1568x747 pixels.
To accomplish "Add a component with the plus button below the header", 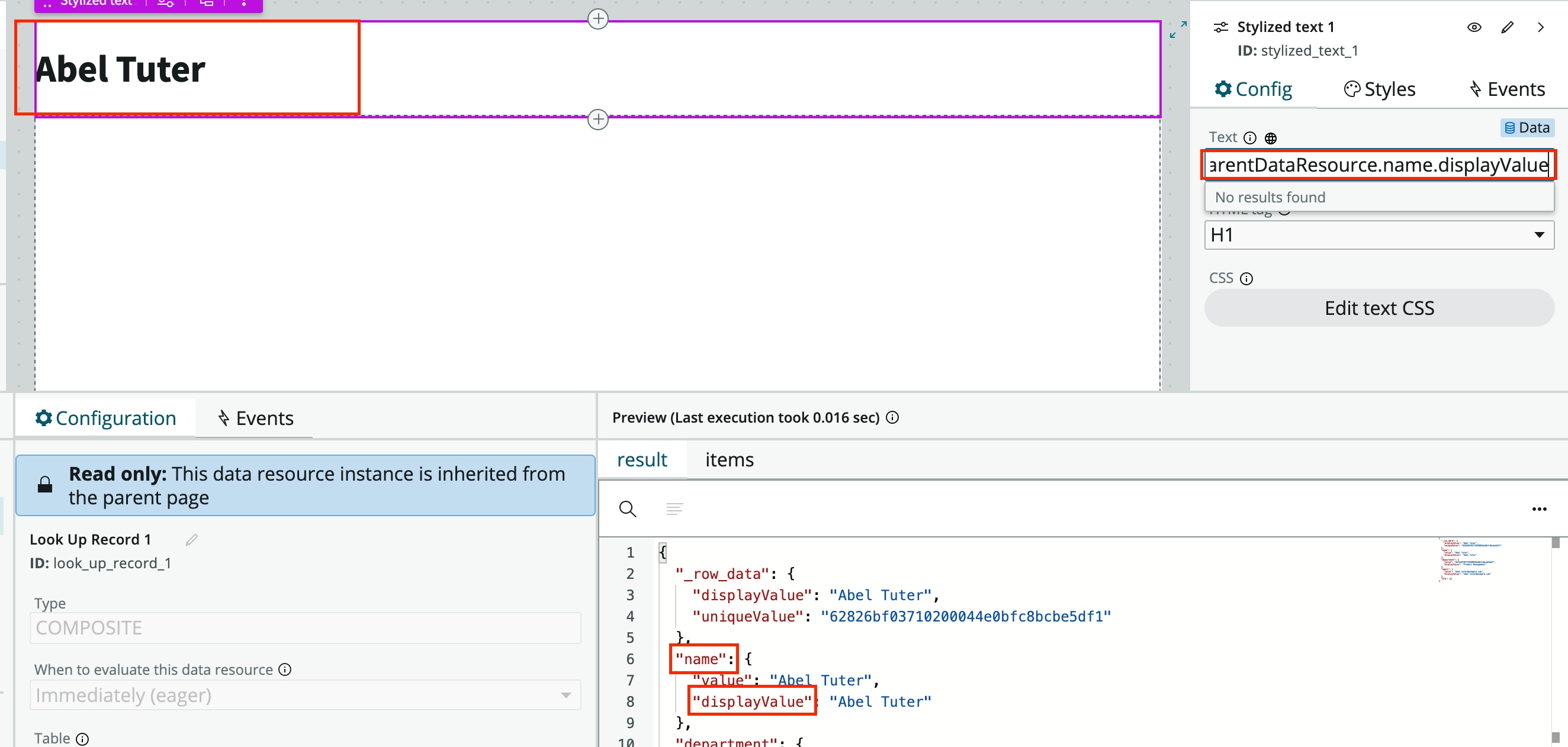I will tap(597, 119).
